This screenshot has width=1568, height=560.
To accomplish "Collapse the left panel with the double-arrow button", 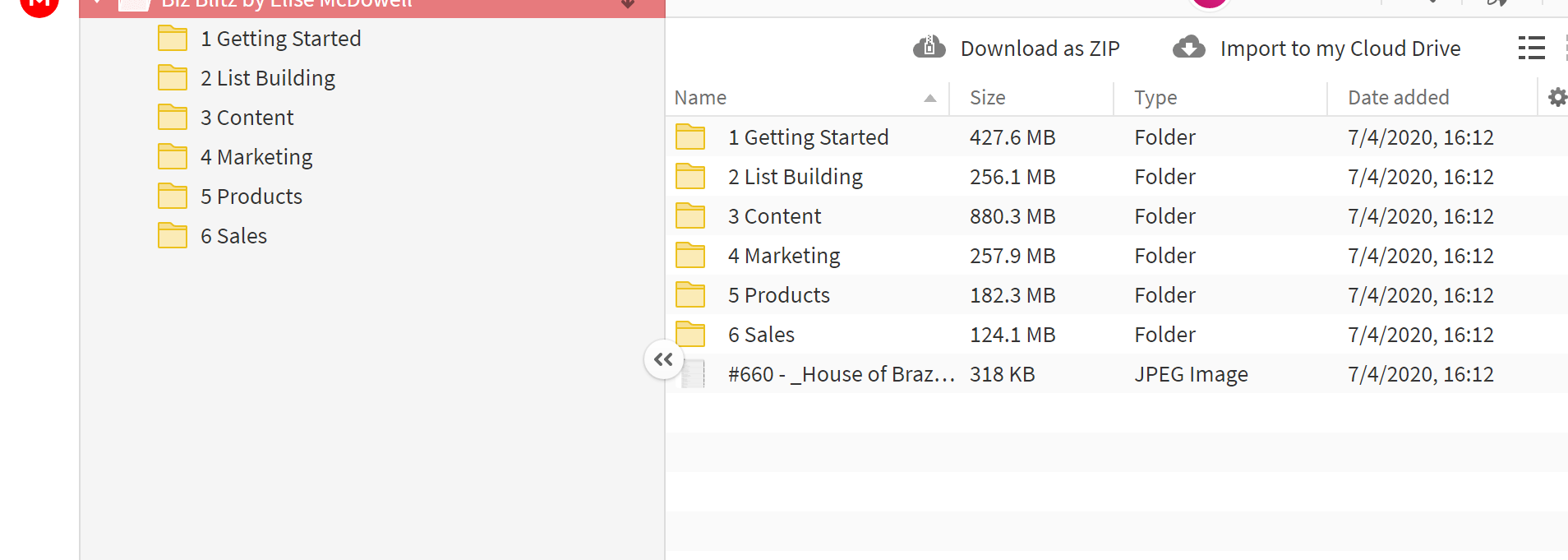I will pyautogui.click(x=664, y=359).
